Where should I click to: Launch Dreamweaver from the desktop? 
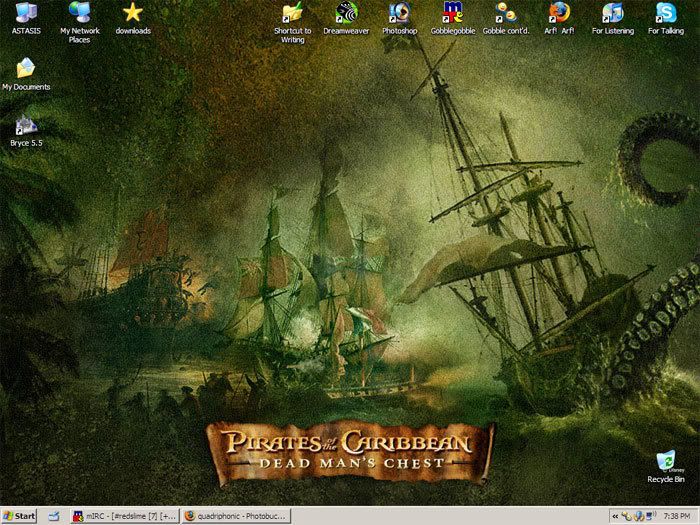346,14
